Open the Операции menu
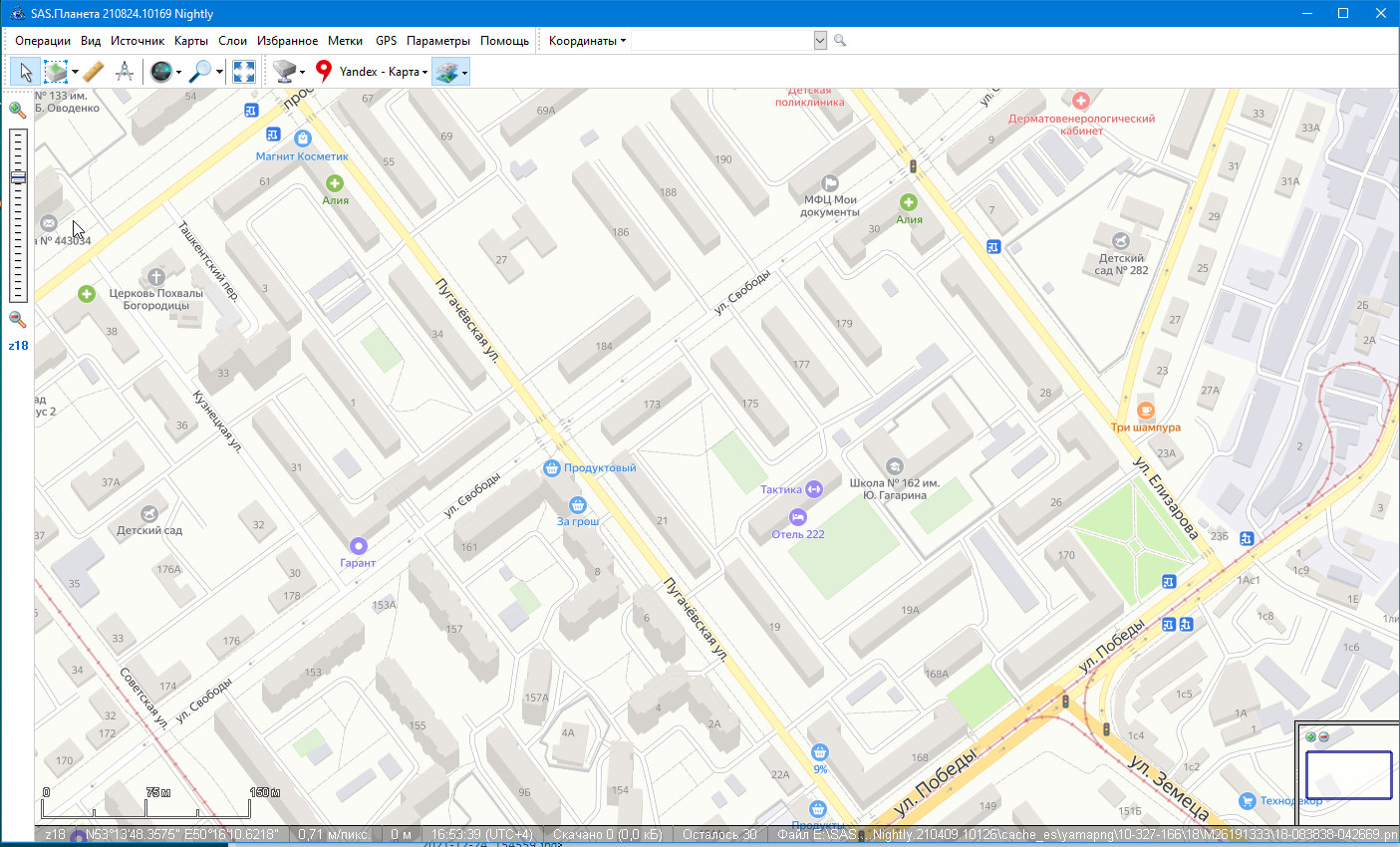Screen dimensions: 1400x847 [43, 41]
